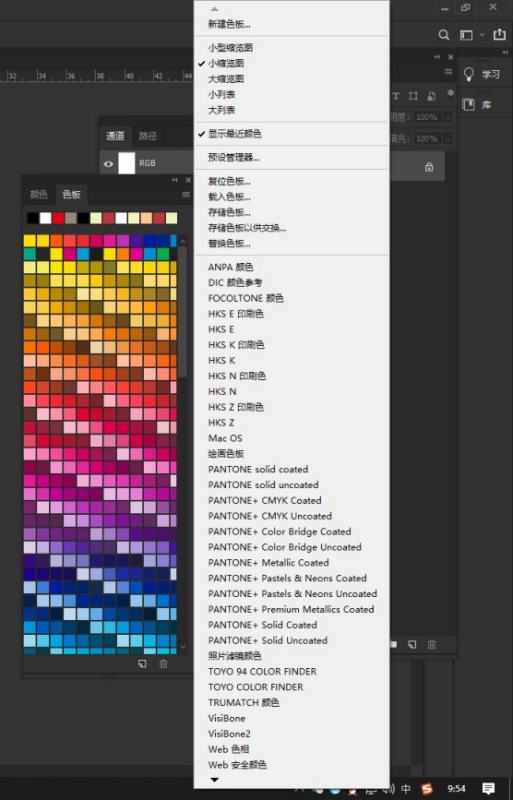513x800 pixels.
Task: Click the lock icon on the layer row
Action: coord(429,166)
